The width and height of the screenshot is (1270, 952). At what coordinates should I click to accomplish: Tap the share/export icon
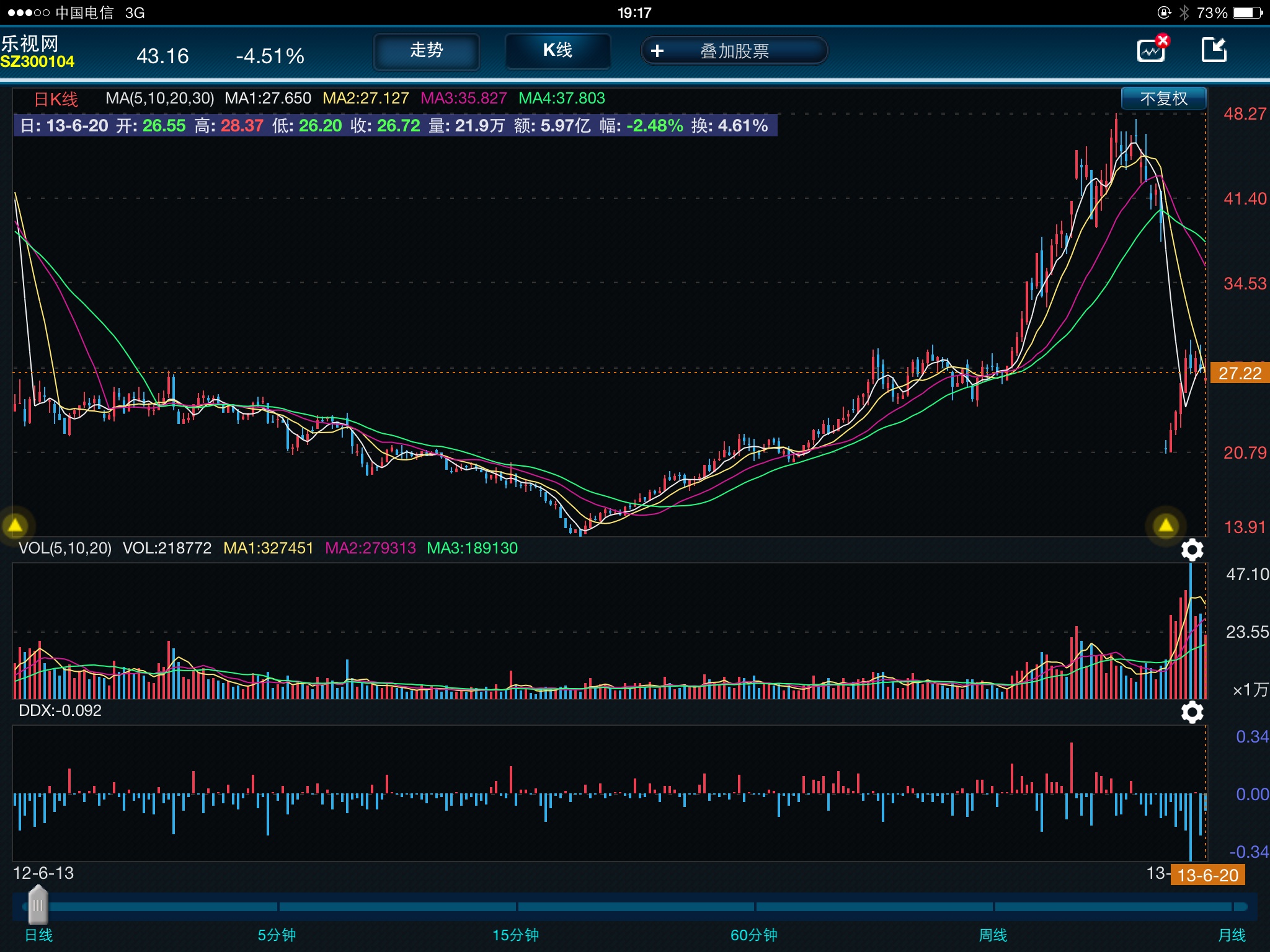[1214, 50]
